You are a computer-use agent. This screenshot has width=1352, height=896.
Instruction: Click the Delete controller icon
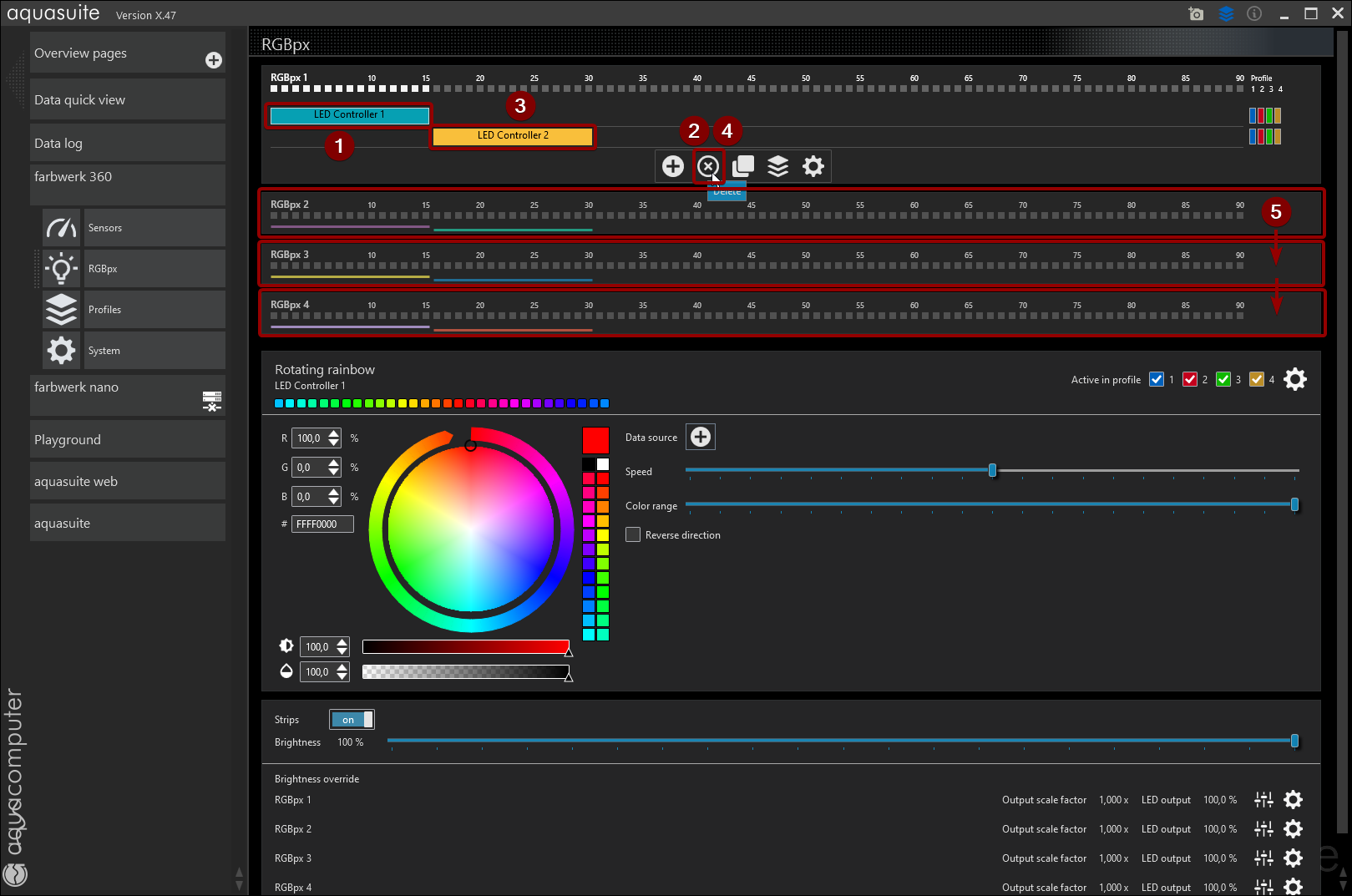point(708,166)
